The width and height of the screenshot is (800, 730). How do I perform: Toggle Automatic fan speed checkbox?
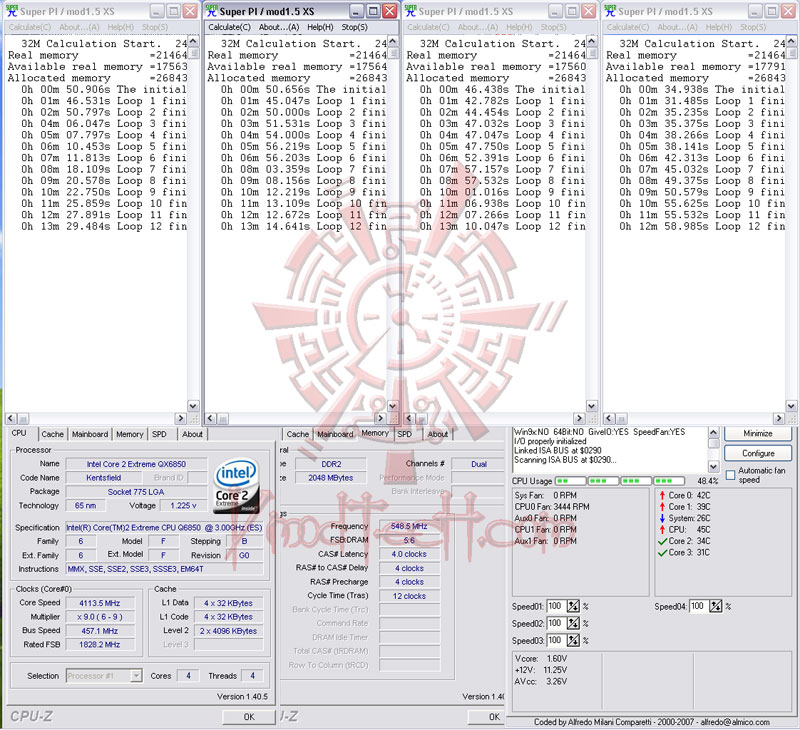point(731,474)
